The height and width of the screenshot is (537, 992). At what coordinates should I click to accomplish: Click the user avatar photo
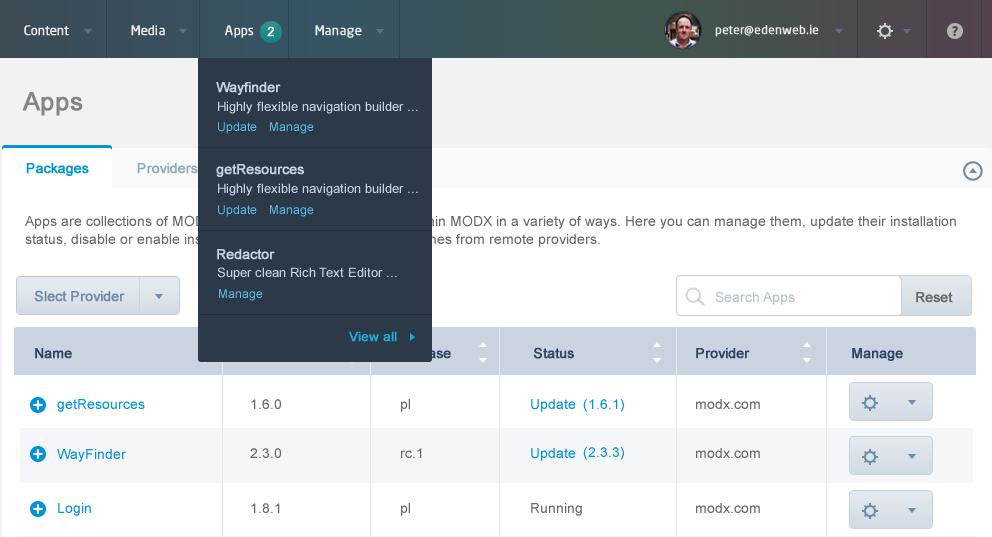683,30
